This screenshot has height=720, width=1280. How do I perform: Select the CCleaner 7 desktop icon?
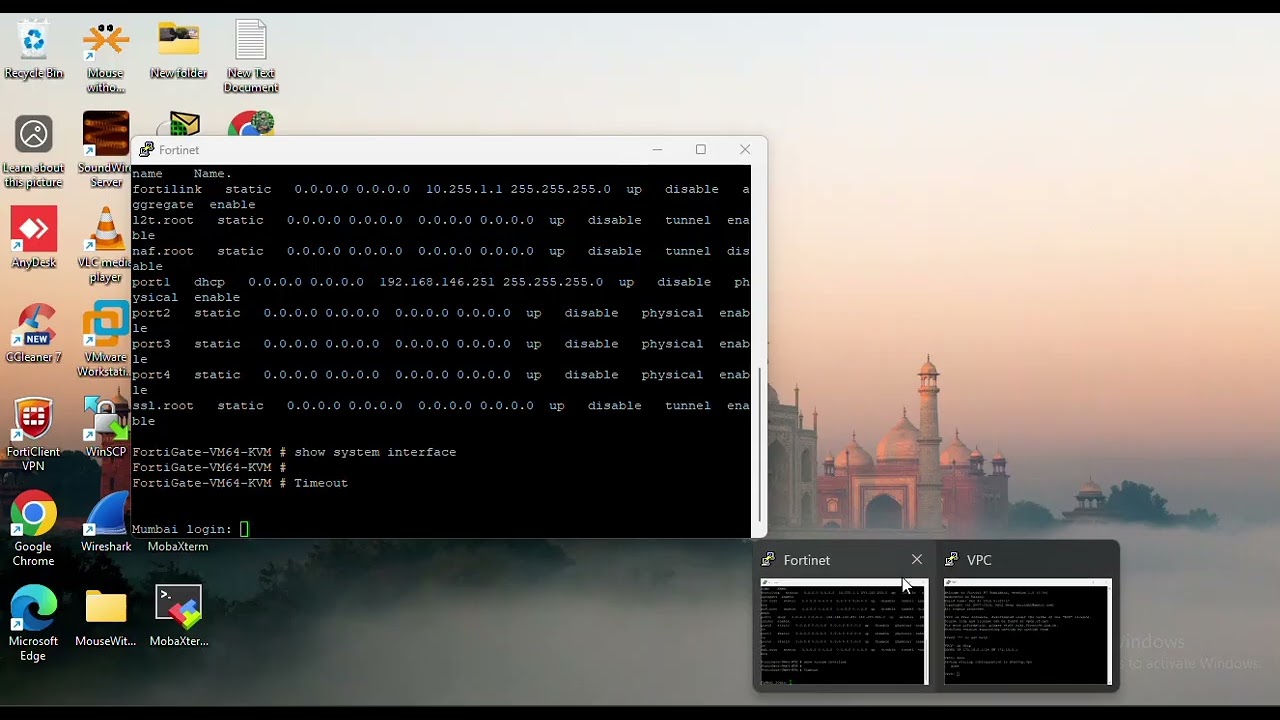click(x=34, y=333)
